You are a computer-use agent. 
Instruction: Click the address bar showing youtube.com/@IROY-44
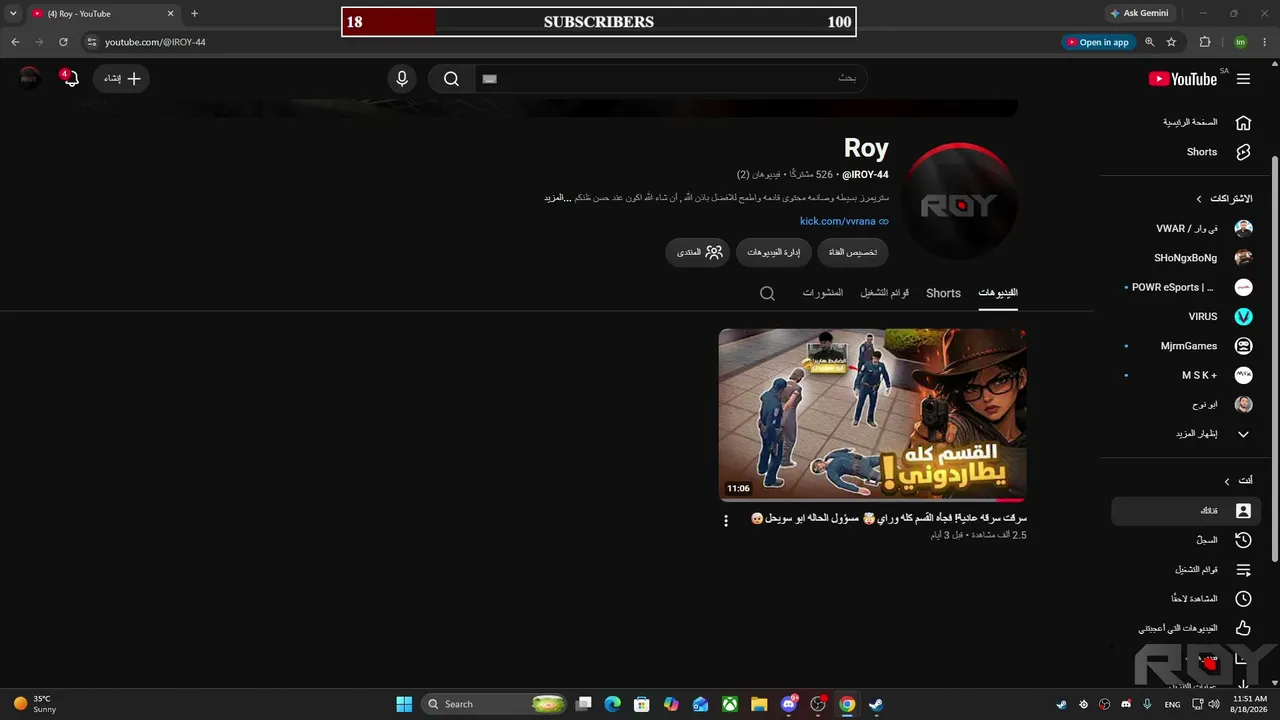pyautogui.click(x=570, y=42)
